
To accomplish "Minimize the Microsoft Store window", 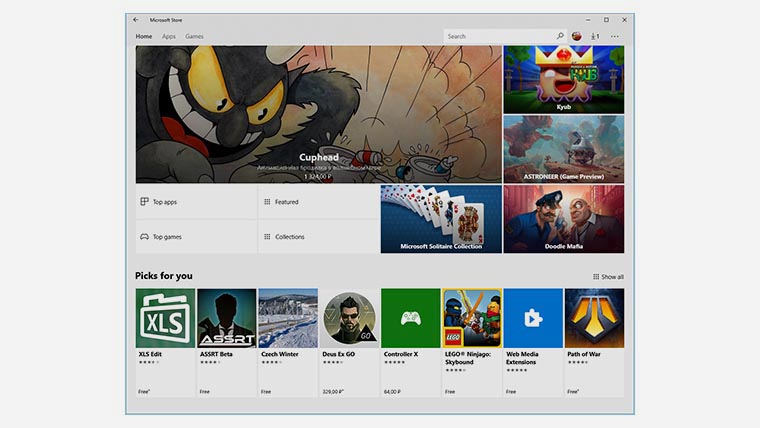I will (x=588, y=20).
